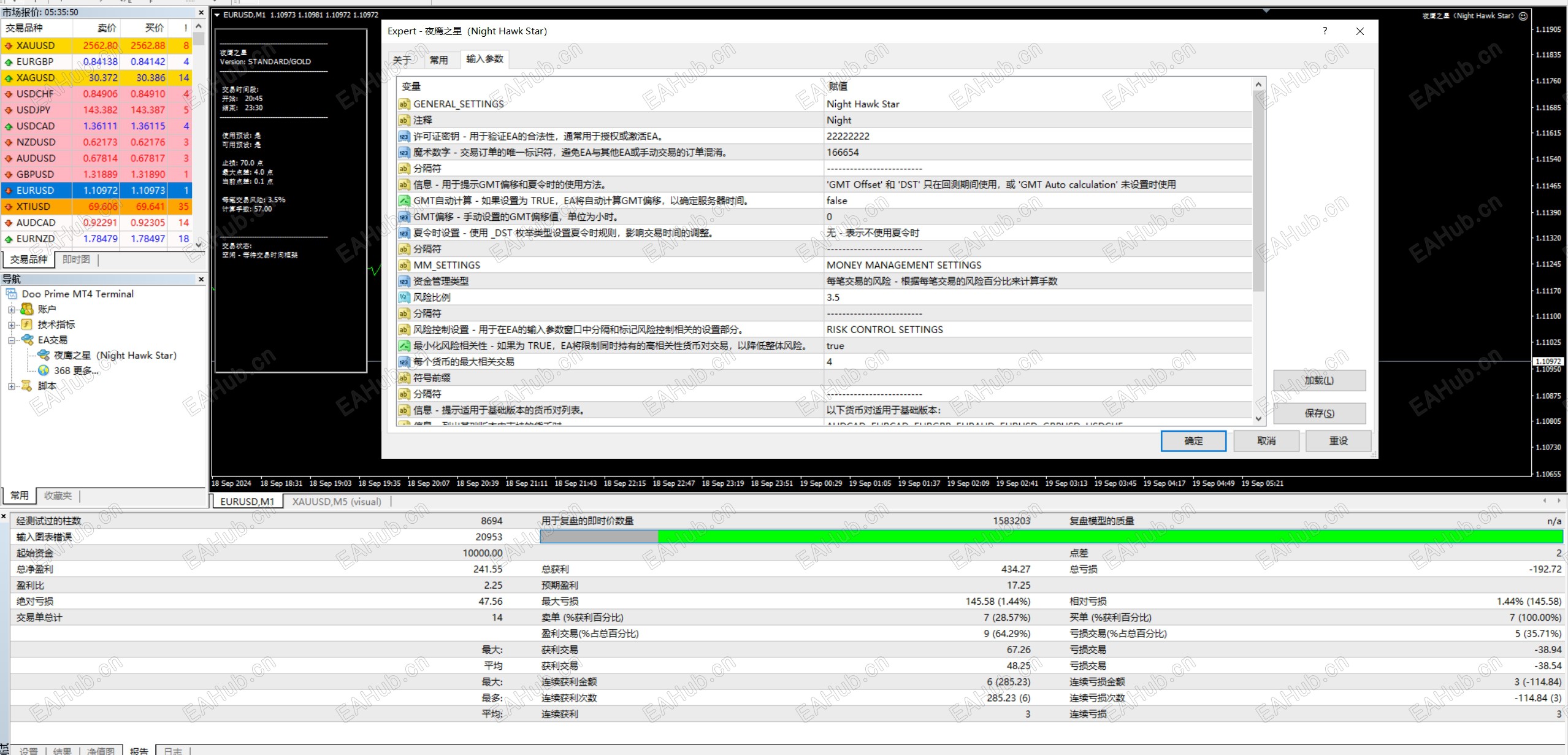The width and height of the screenshot is (1568, 755).
Task: Click the Doo Prime MT4 Terminal icon
Action: [x=12, y=294]
